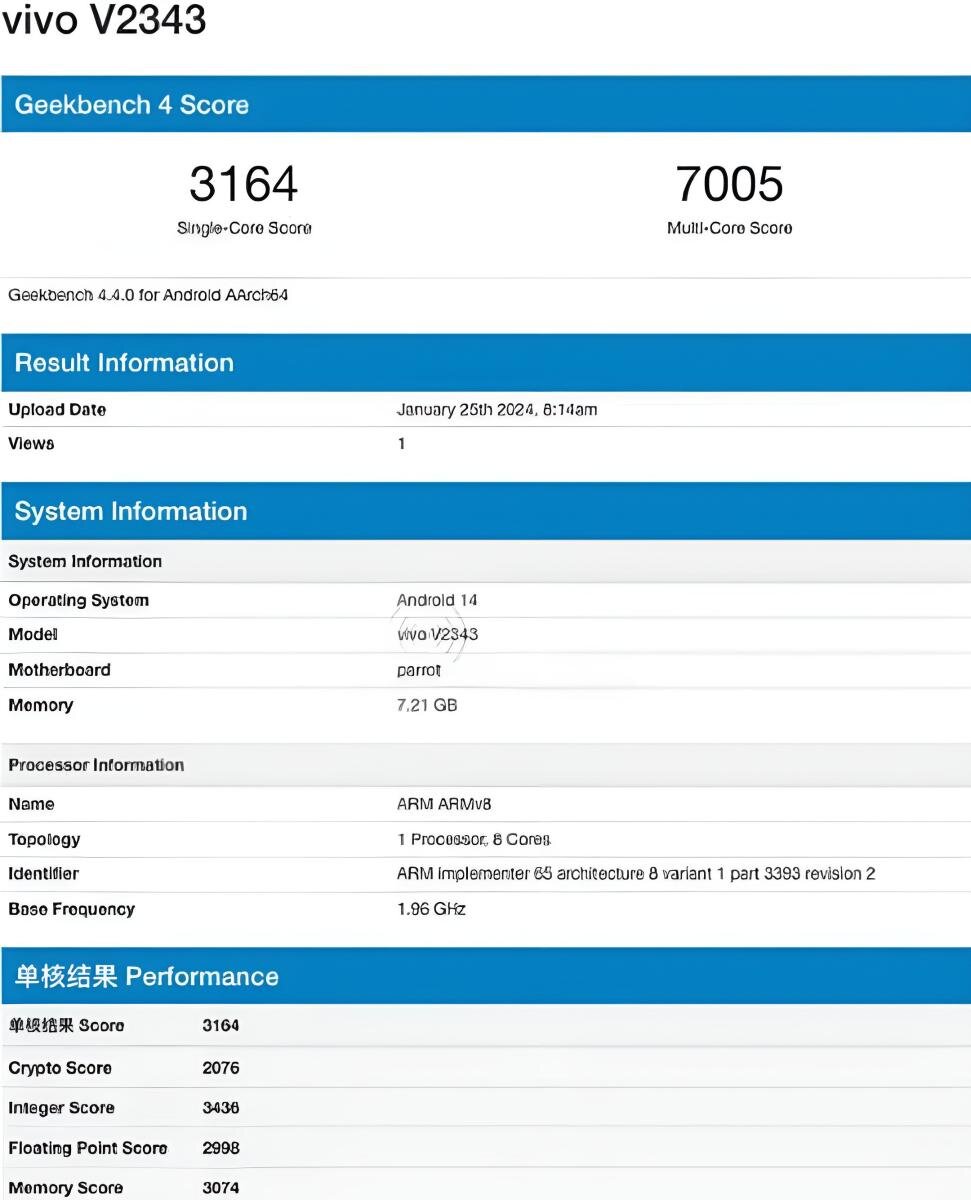Click the Floating Point Score label
The width and height of the screenshot is (971, 1200).
[88, 1149]
